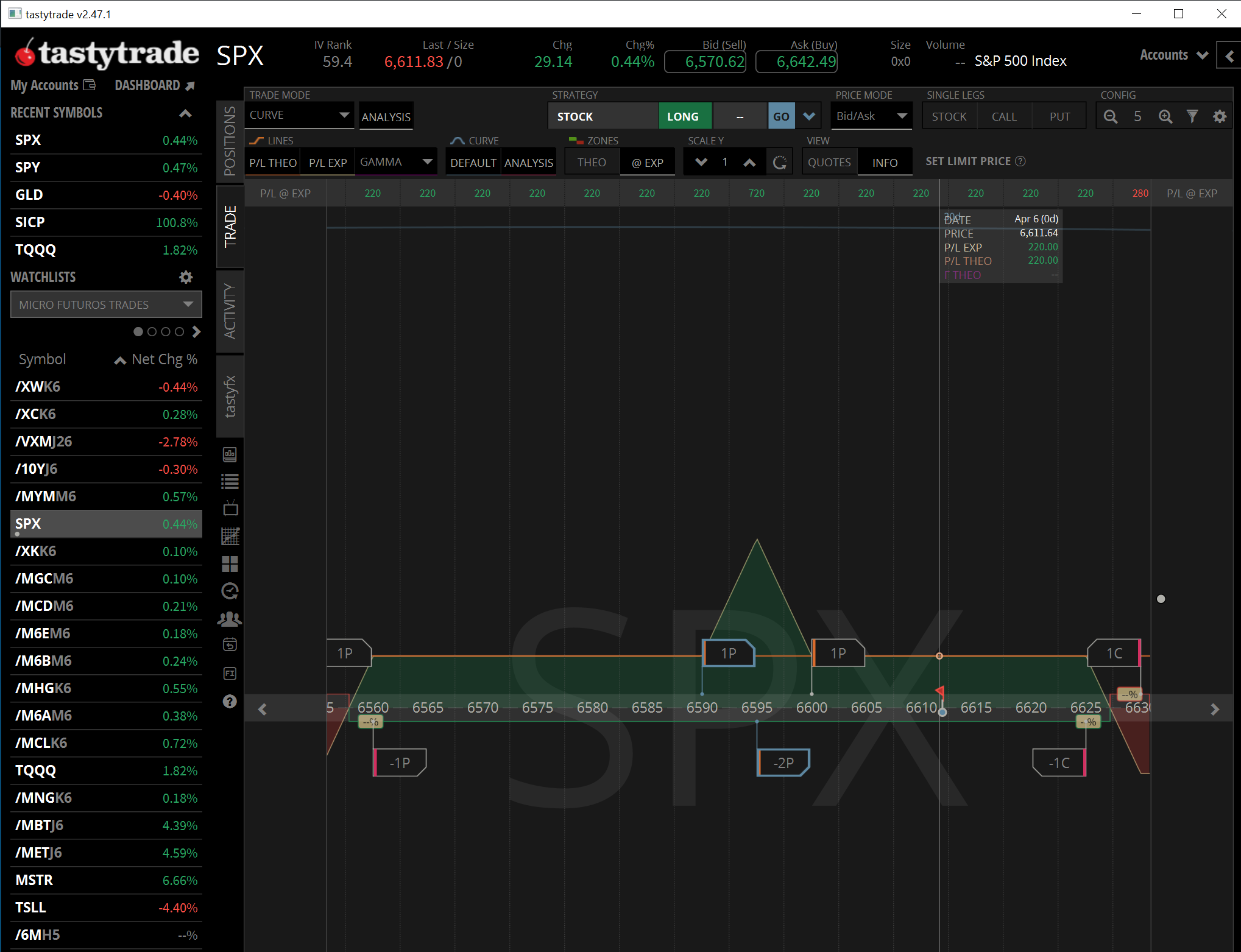Expand the Bid/Ask price mode dropdown
The image size is (1241, 952).
tap(871, 116)
